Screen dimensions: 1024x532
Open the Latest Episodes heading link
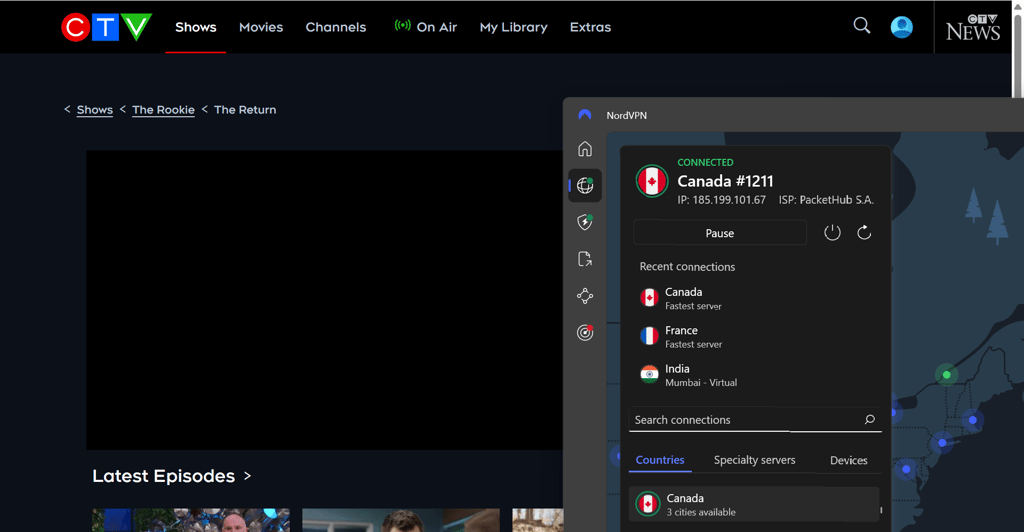pyautogui.click(x=163, y=476)
